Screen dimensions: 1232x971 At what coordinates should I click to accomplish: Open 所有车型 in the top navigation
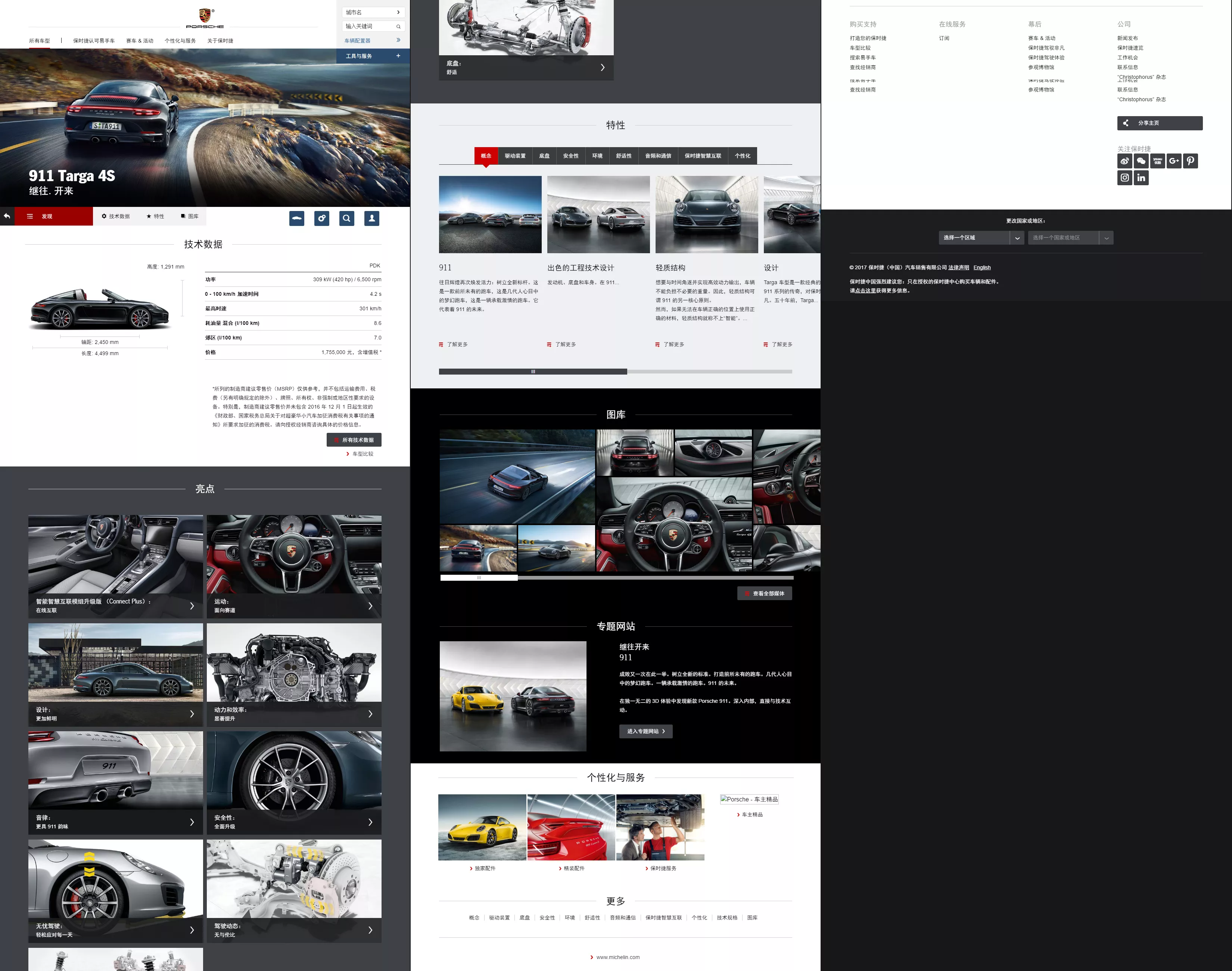[x=40, y=41]
